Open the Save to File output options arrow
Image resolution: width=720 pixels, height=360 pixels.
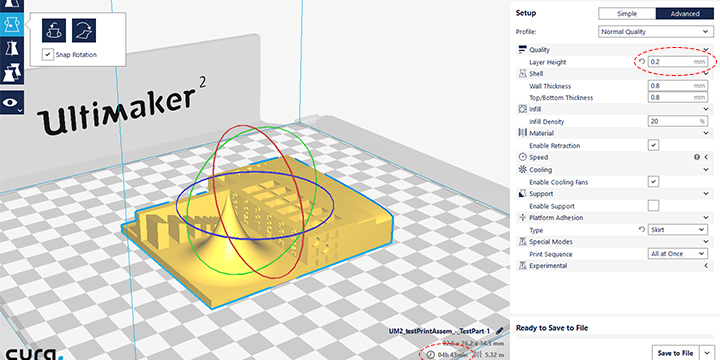pyautogui.click(x=706, y=353)
